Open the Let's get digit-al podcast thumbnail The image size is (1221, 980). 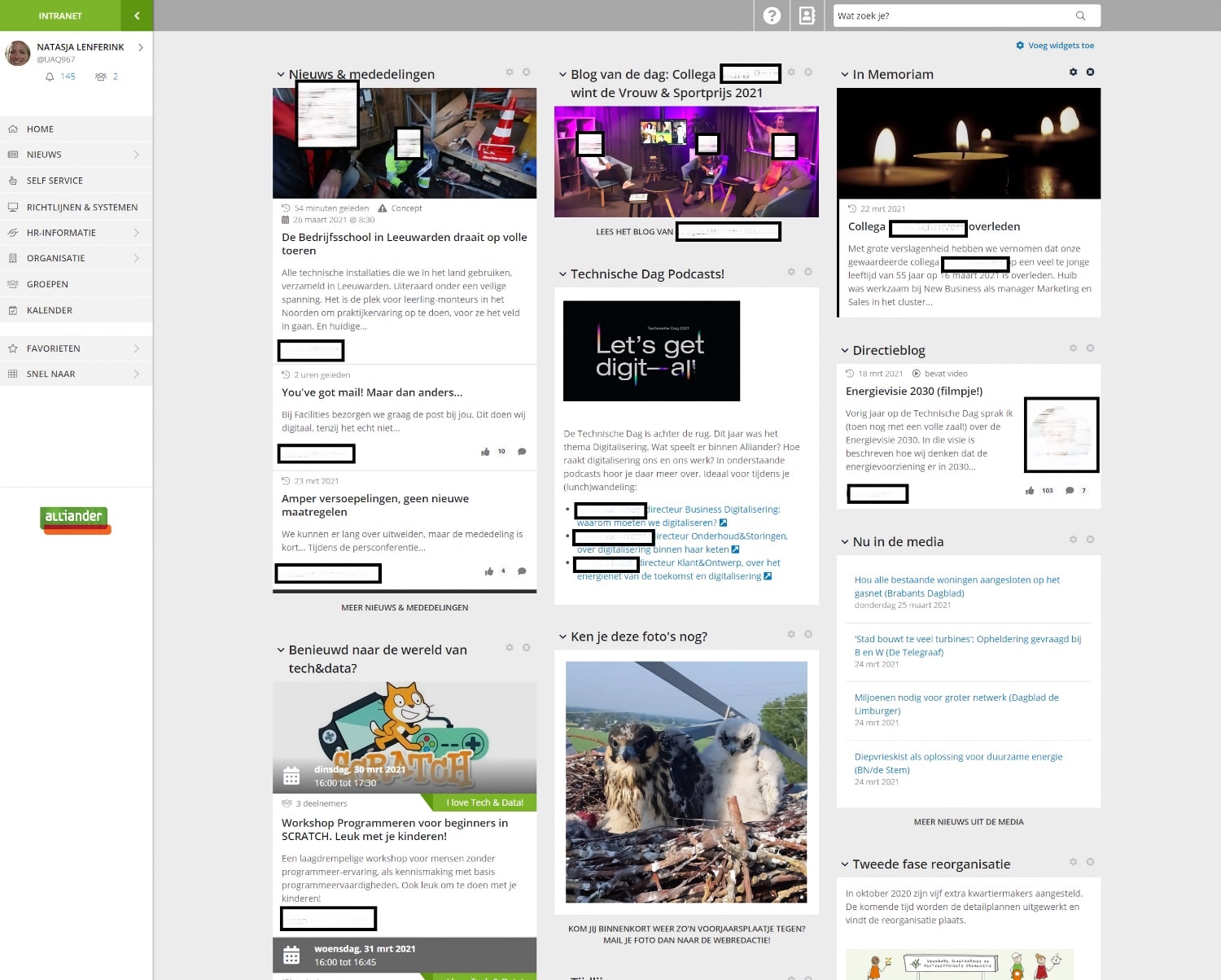pyautogui.click(x=651, y=351)
